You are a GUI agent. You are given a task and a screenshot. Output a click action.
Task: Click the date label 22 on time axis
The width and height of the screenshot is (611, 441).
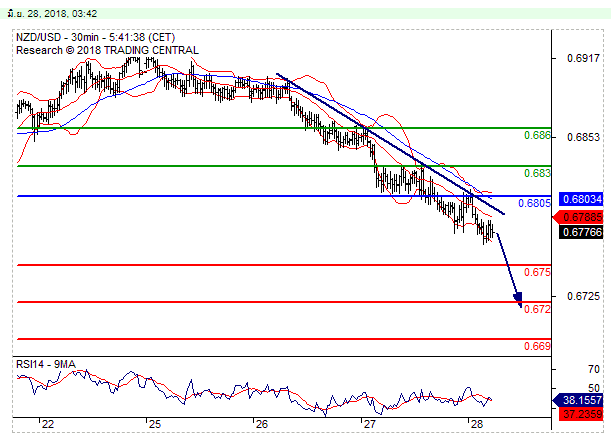(48, 424)
